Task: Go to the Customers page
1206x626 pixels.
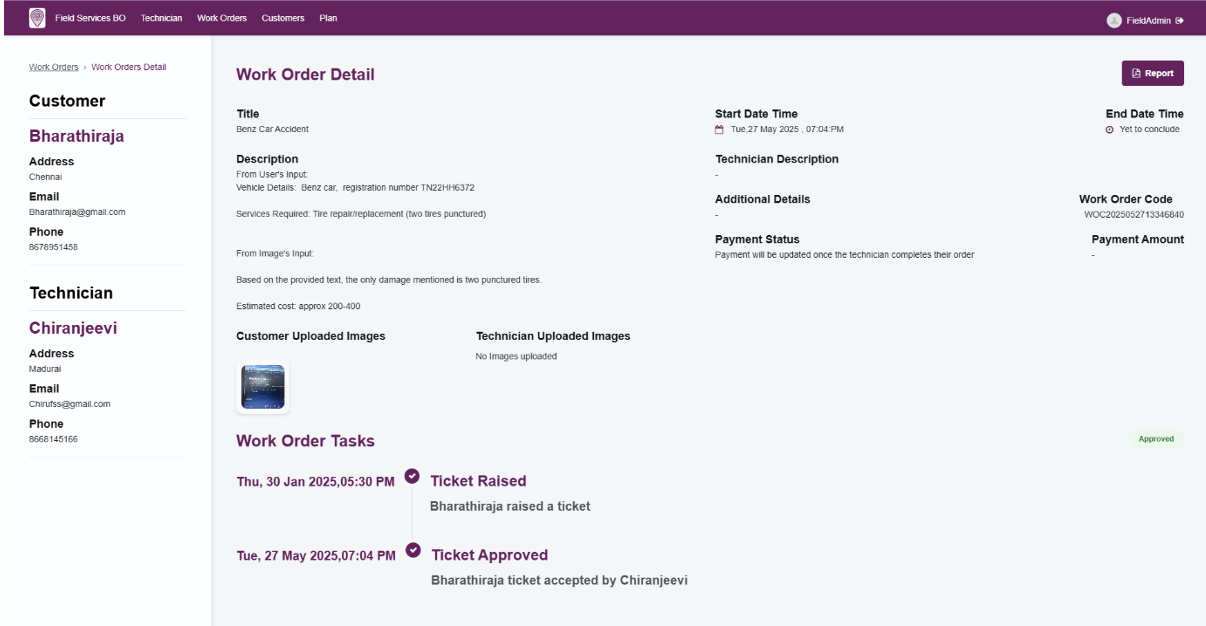Action: click(283, 19)
